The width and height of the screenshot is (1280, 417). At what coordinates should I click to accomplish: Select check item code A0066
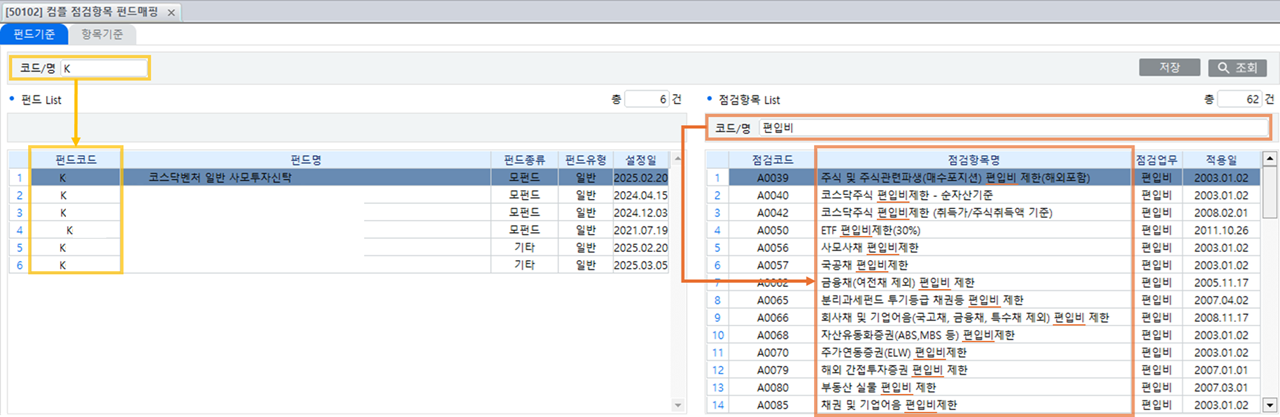click(773, 318)
